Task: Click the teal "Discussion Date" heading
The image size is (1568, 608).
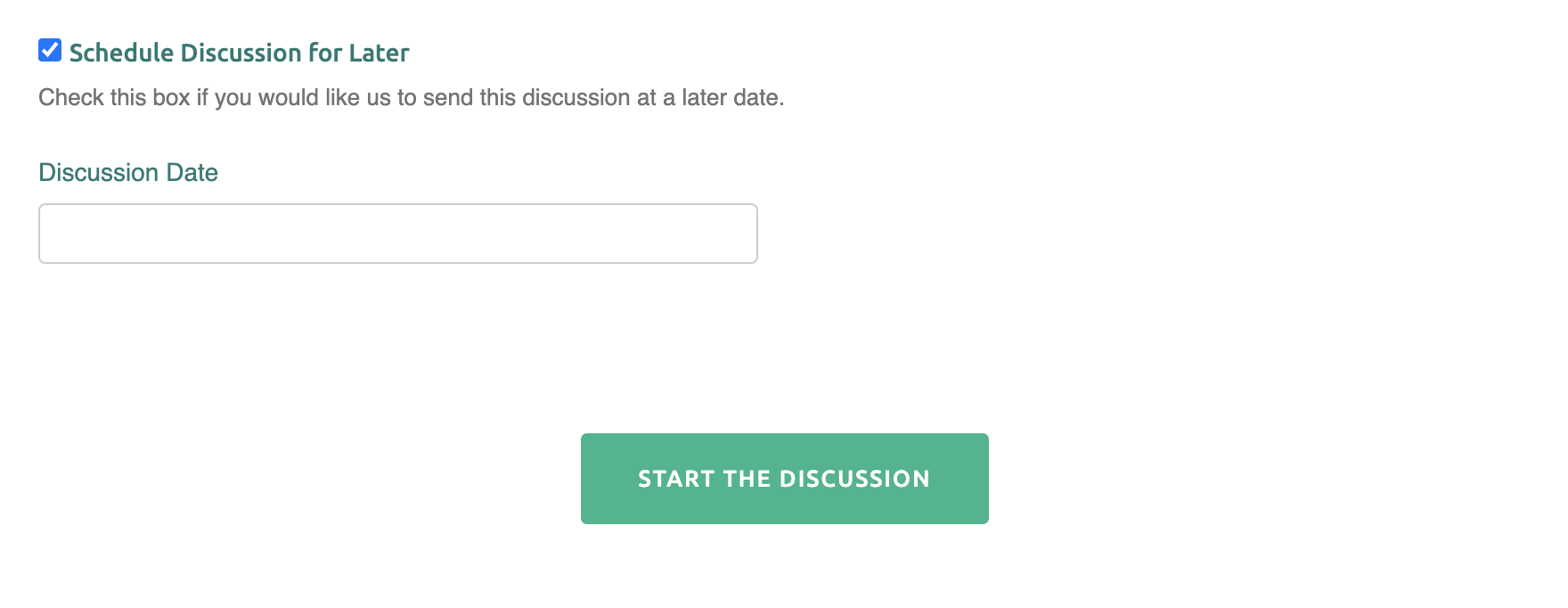Action: click(128, 172)
